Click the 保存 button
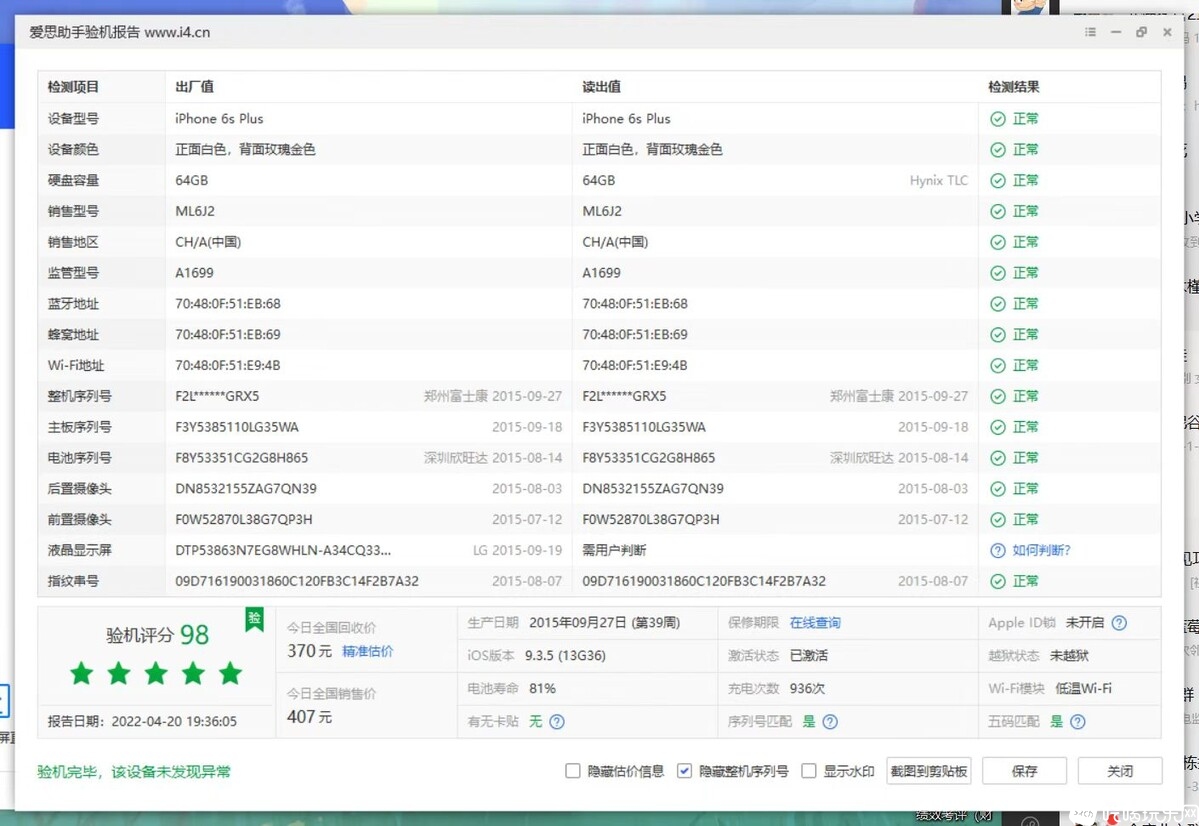 [1024, 771]
